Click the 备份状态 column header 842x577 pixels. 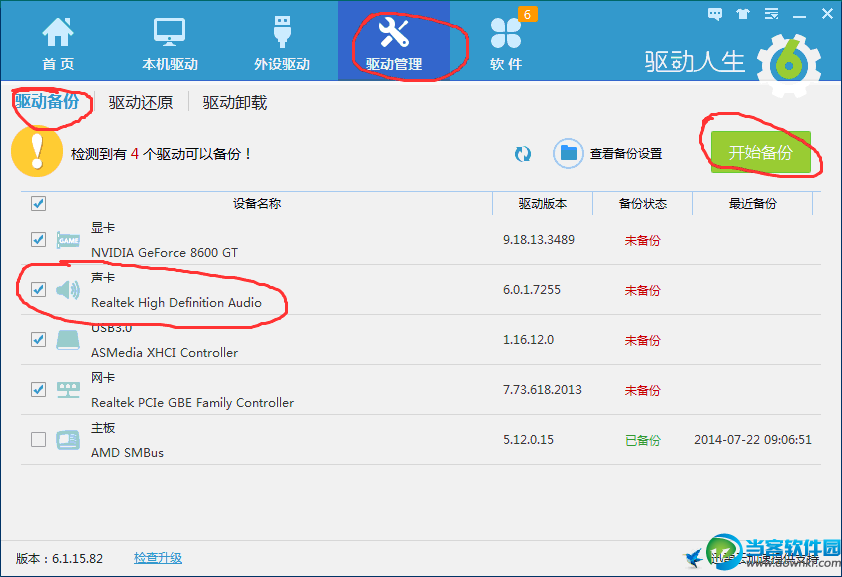pos(643,203)
